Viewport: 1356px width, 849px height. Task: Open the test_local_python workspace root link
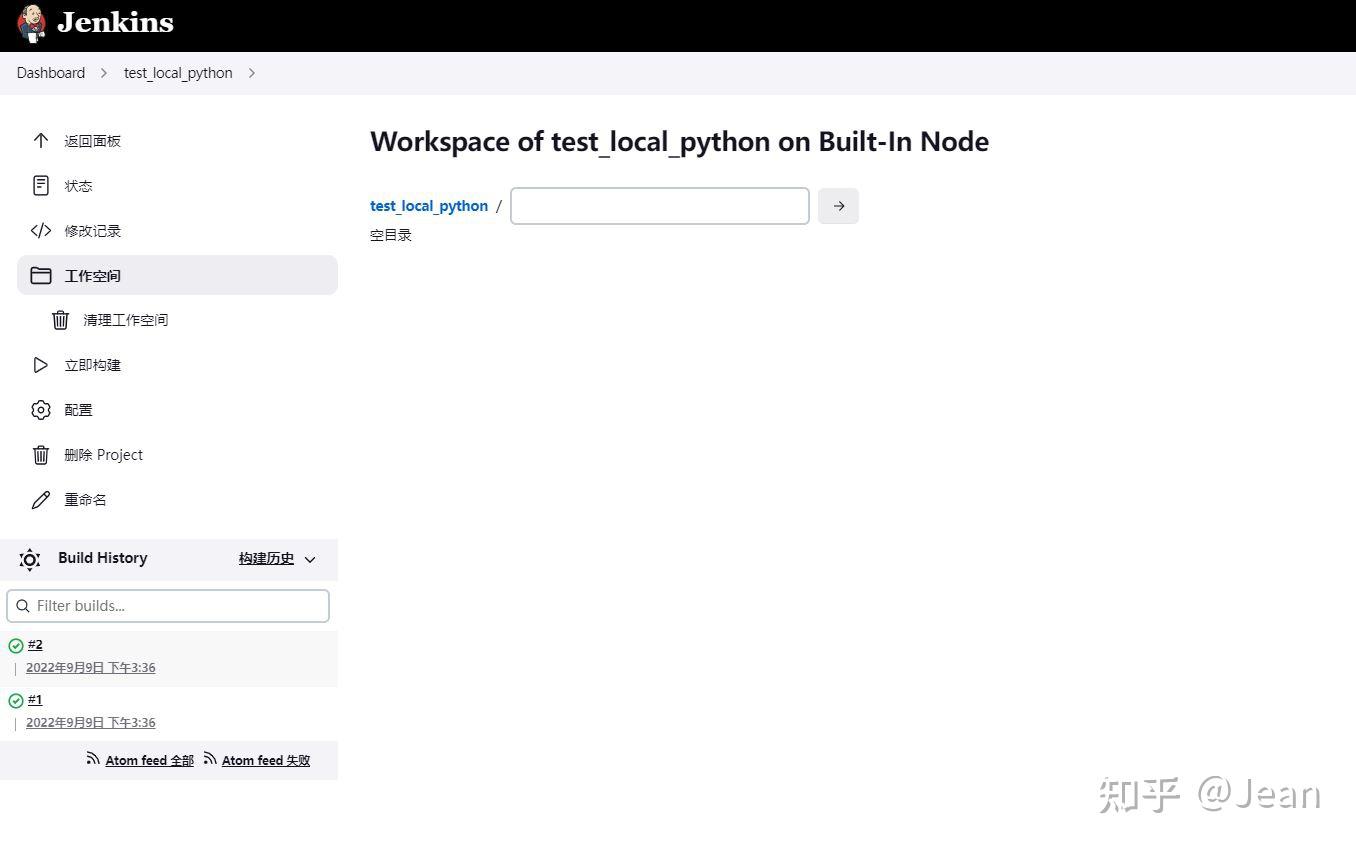coord(429,206)
